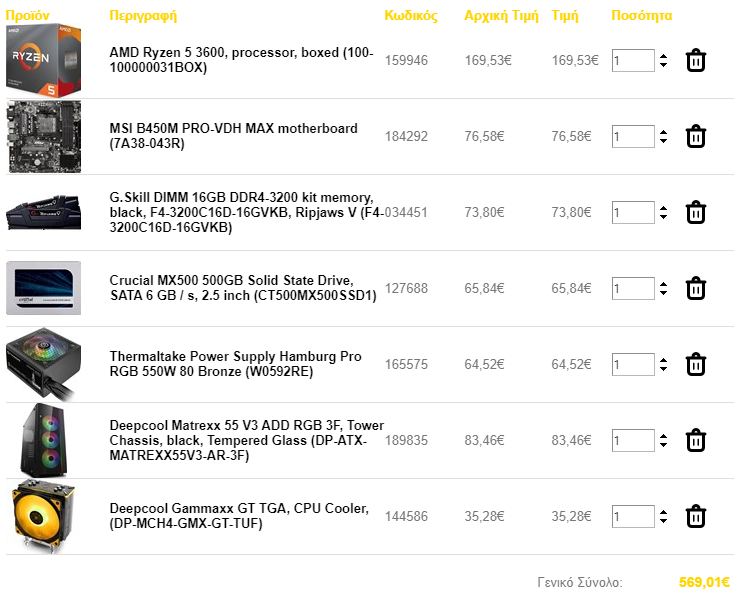Select product code 159946
This screenshot has height=601, width=739.
406,60
